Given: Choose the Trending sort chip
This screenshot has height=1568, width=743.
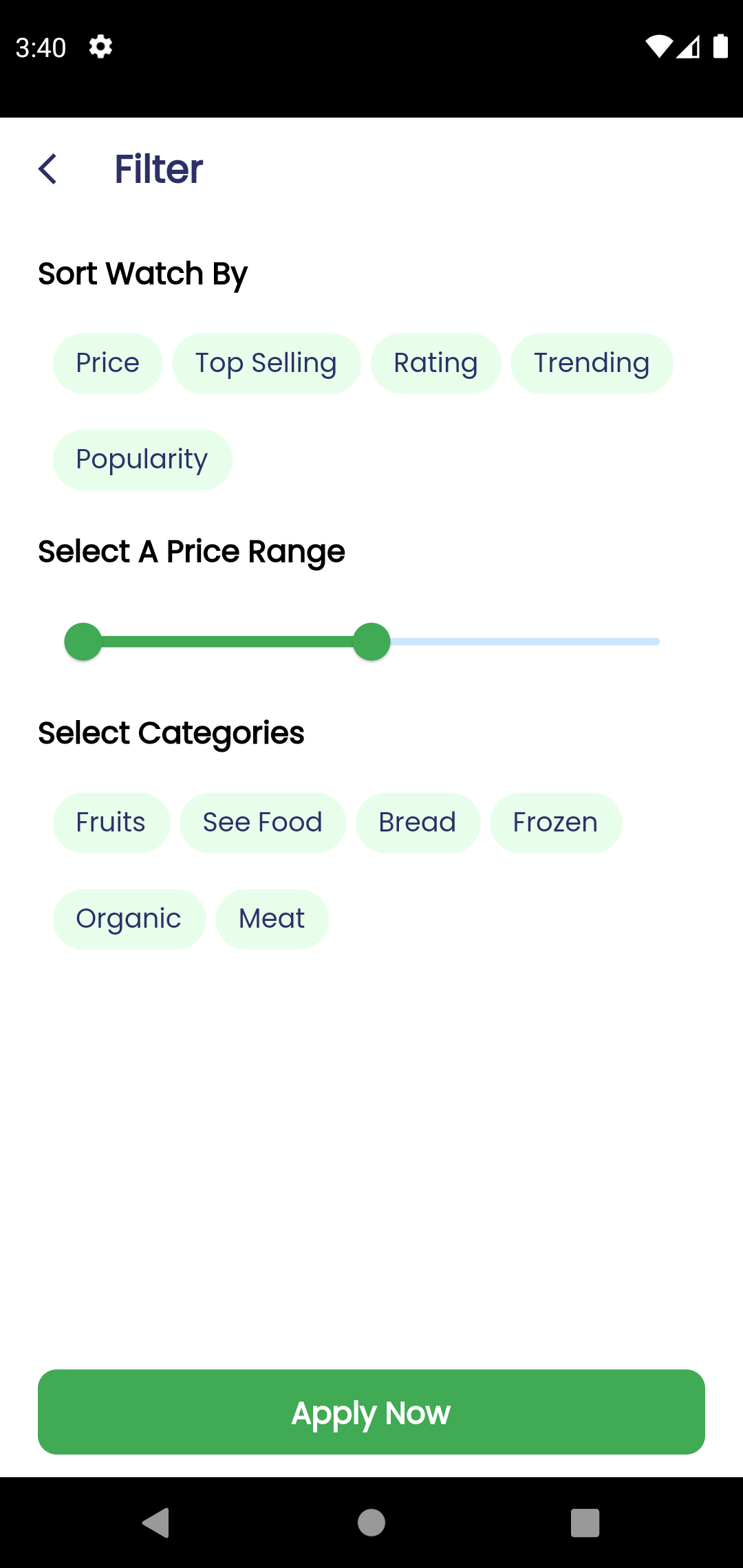Looking at the screenshot, I should pyautogui.click(x=592, y=363).
